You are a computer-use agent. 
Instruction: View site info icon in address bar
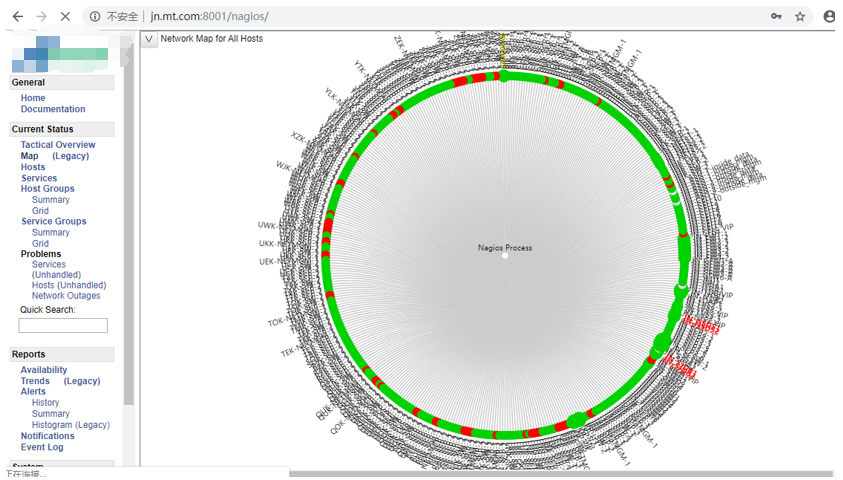click(95, 17)
